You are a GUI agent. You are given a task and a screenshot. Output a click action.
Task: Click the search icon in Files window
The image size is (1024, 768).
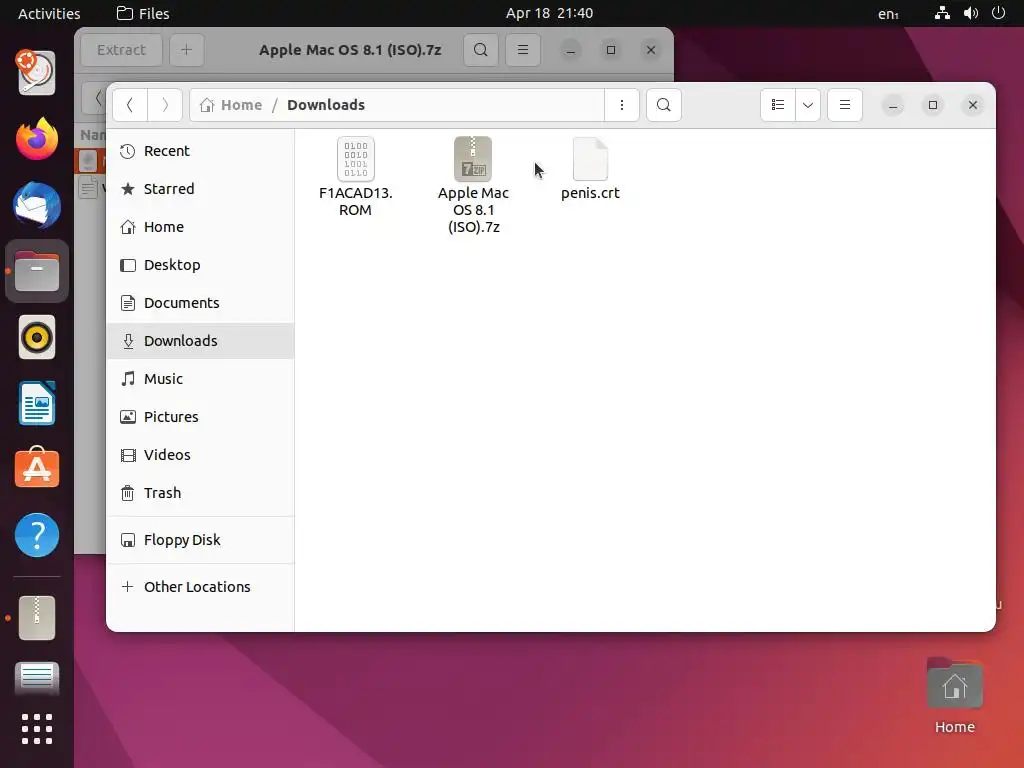(664, 105)
